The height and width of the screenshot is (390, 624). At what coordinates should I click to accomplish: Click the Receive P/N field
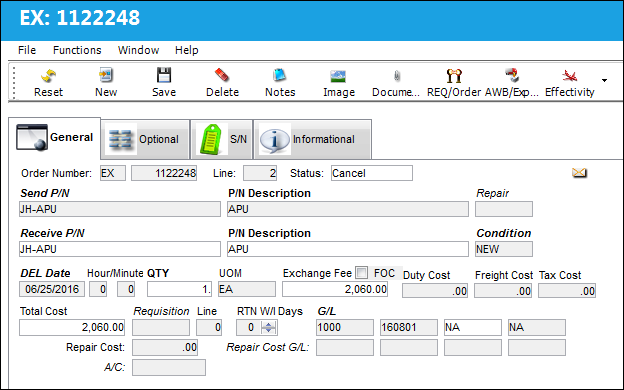click(x=120, y=249)
